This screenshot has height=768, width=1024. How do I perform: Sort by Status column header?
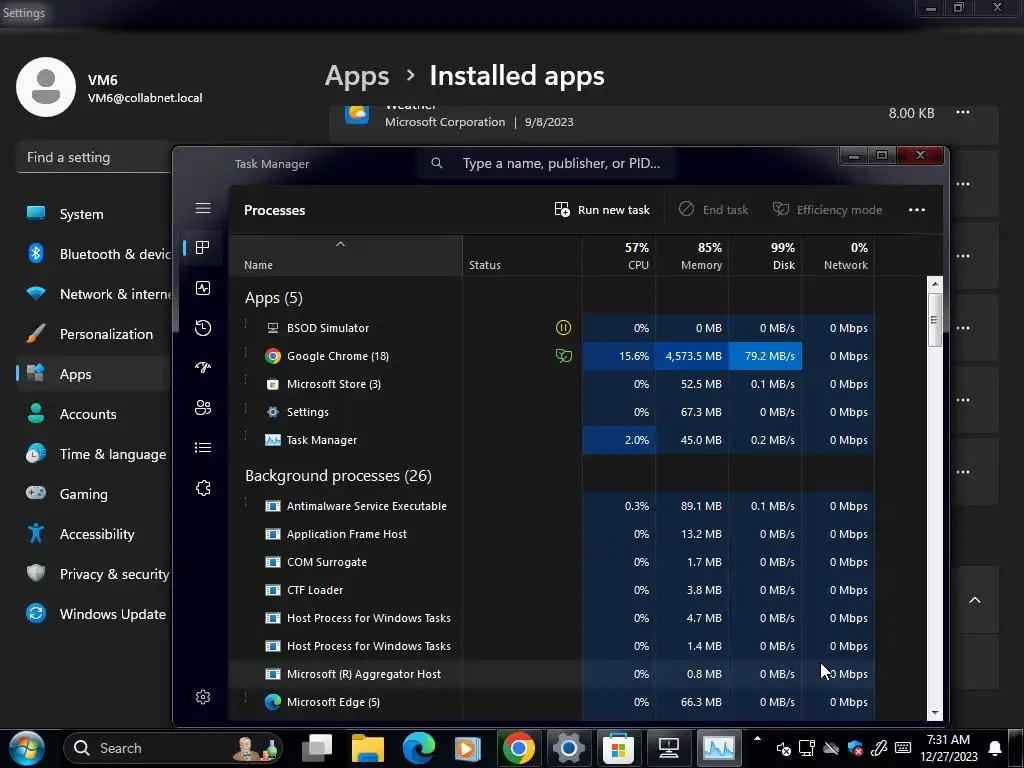(522, 256)
